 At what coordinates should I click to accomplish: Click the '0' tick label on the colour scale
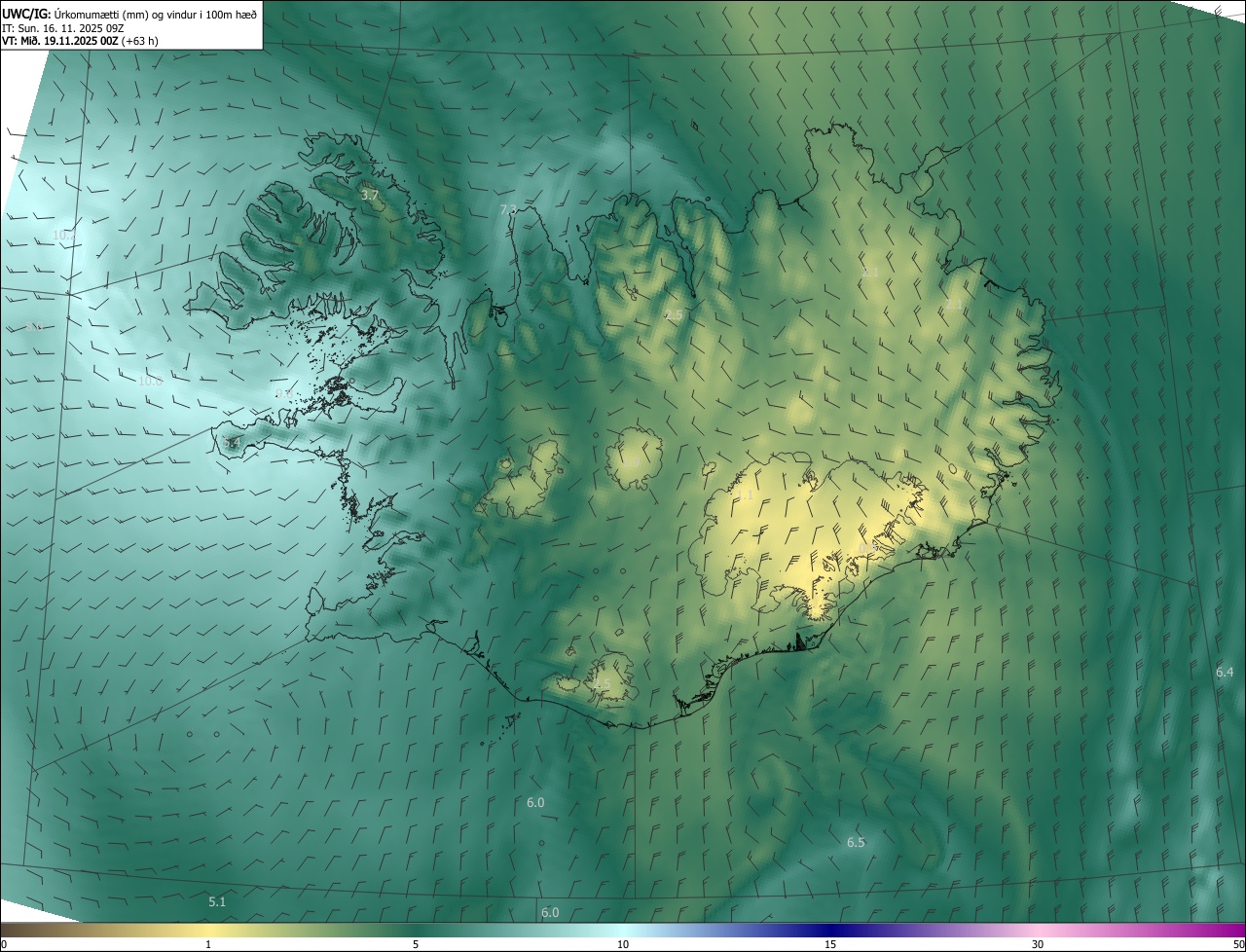(4, 945)
